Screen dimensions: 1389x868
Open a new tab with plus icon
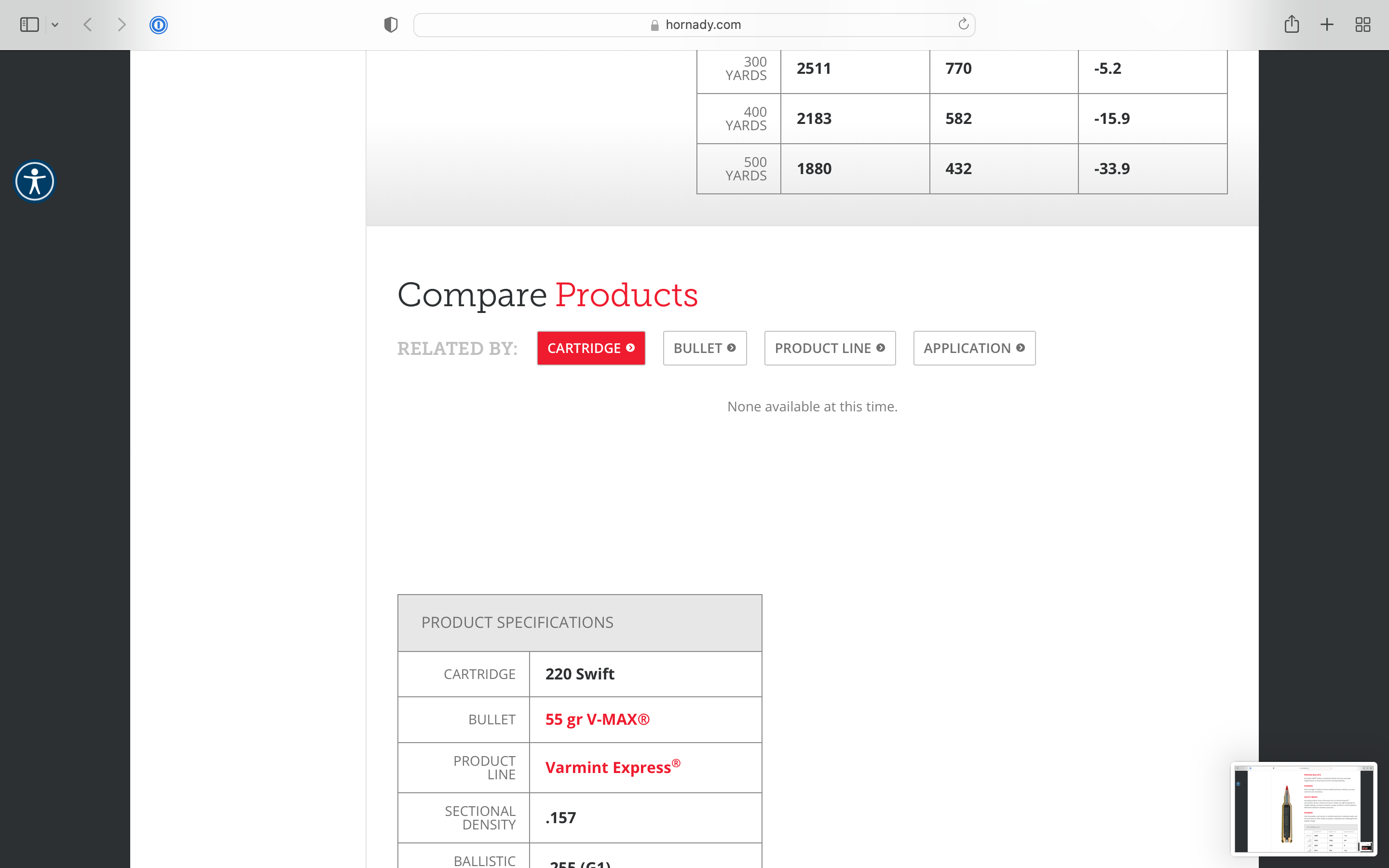click(1326, 25)
